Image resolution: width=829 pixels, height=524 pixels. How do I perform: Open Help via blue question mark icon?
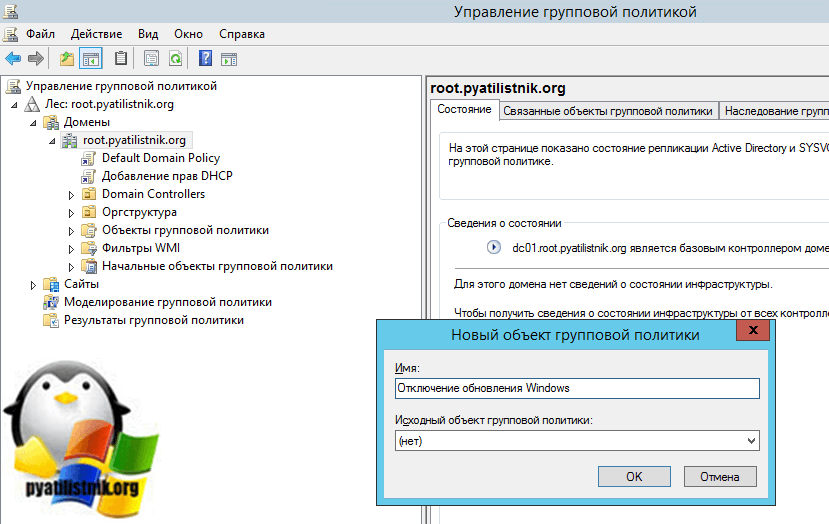(x=205, y=59)
